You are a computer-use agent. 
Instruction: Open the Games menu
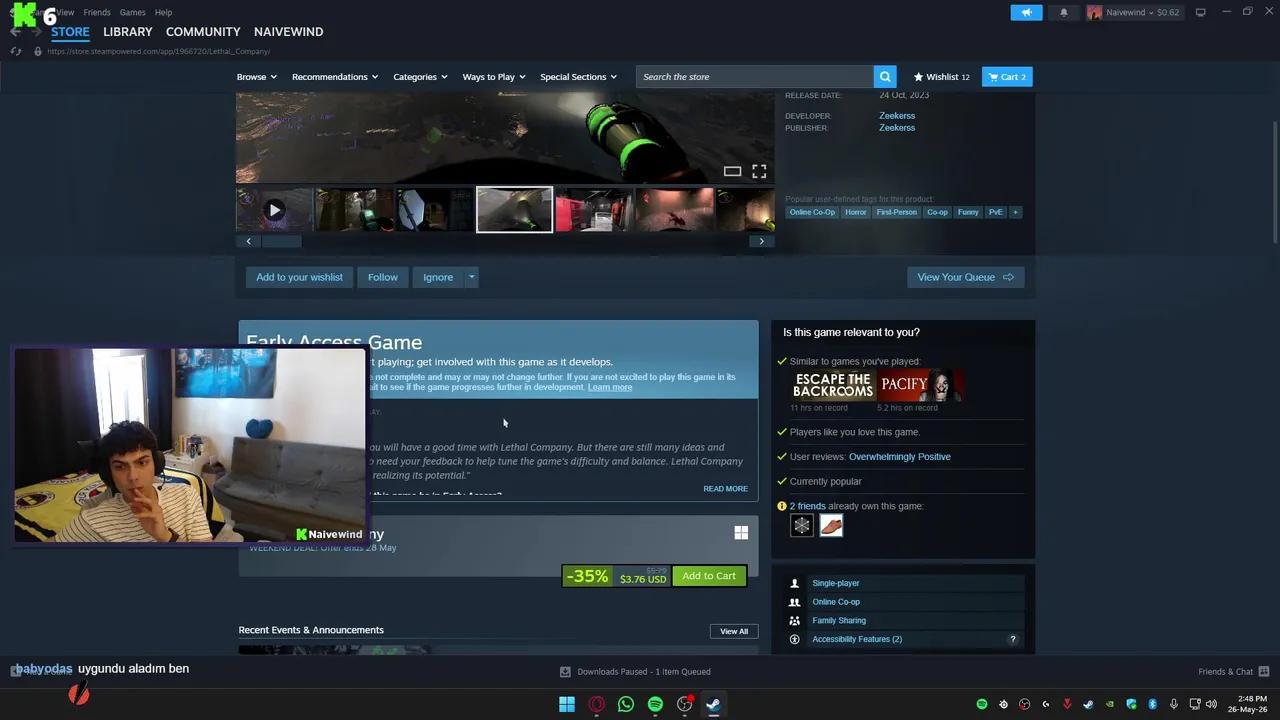[x=132, y=12]
